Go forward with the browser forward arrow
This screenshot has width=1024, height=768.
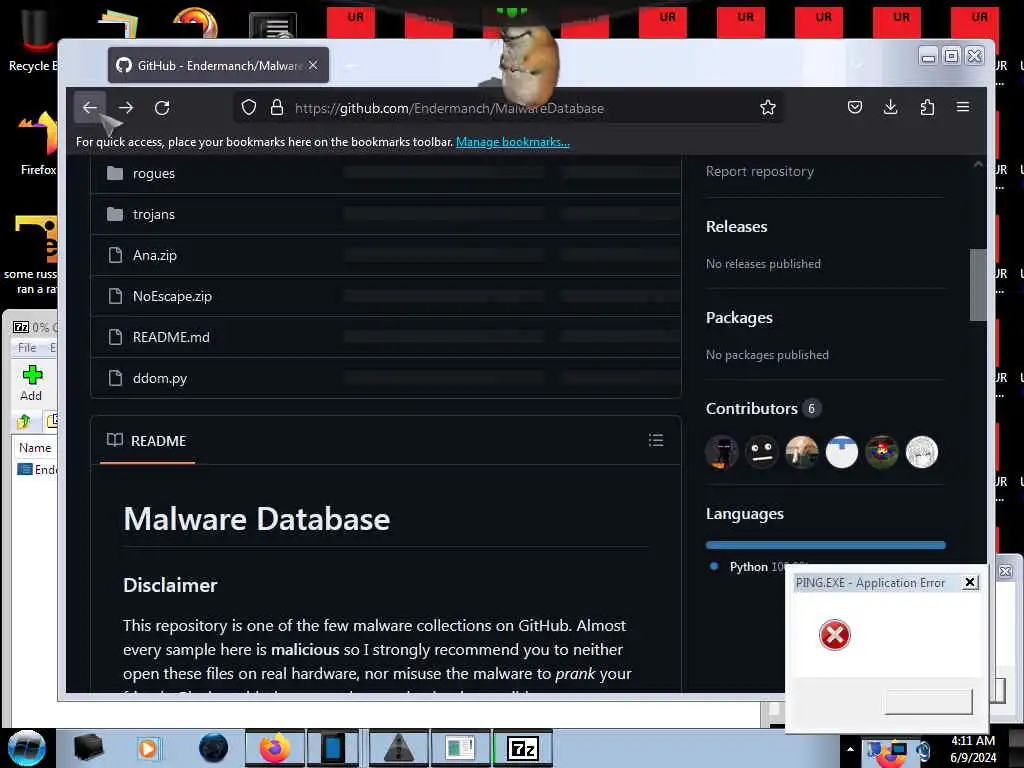point(126,108)
